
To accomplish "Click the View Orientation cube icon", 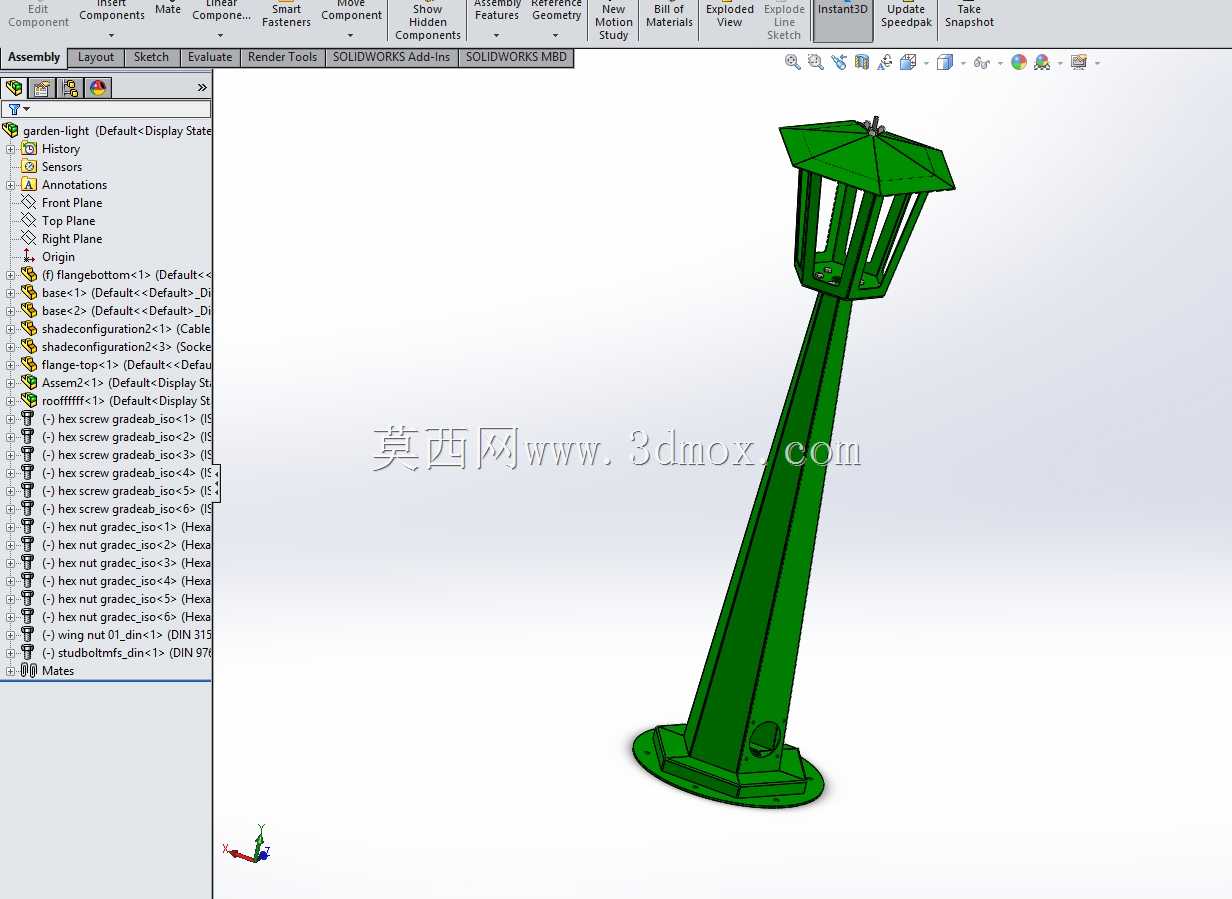I will click(908, 62).
